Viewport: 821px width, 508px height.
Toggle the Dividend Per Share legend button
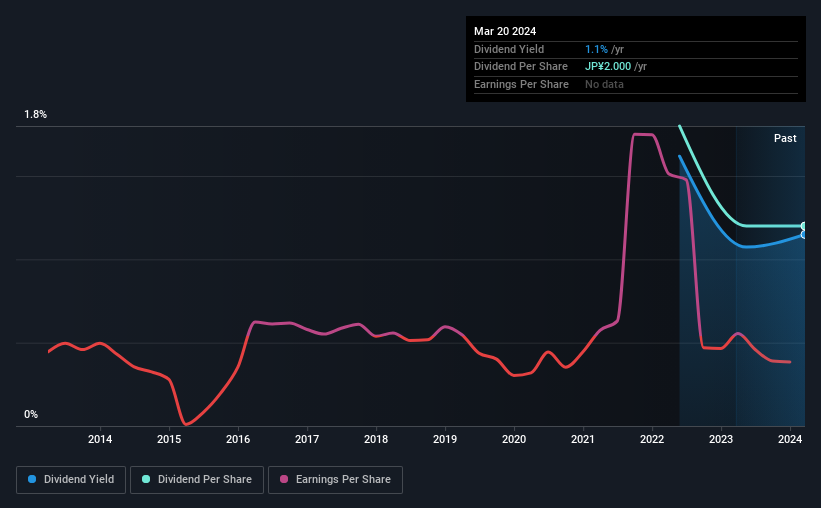[197, 480]
